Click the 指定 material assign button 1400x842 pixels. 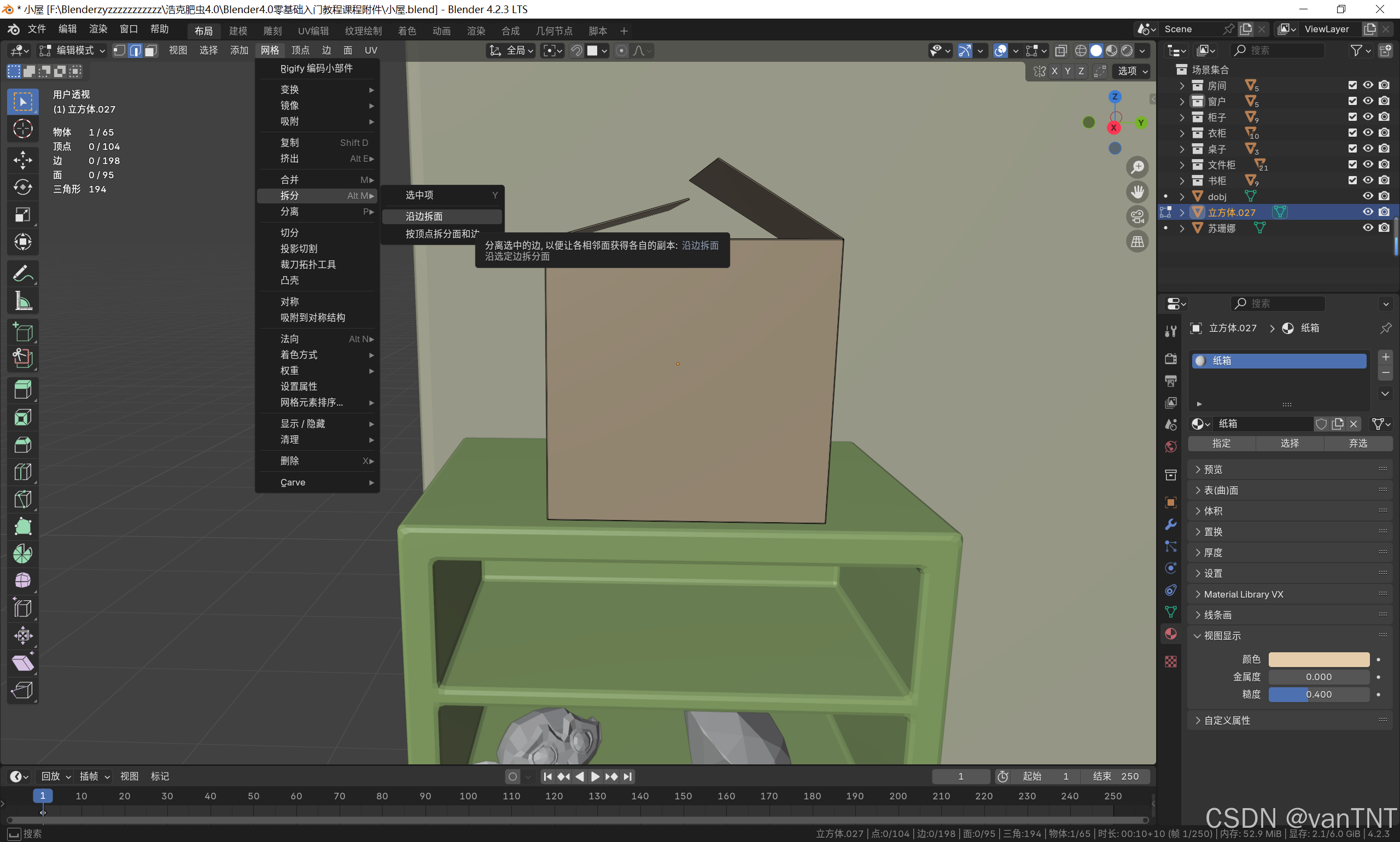point(1221,443)
